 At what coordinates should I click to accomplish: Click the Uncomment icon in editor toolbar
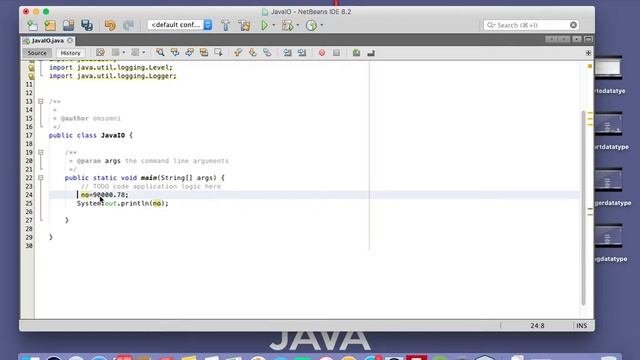click(x=371, y=53)
